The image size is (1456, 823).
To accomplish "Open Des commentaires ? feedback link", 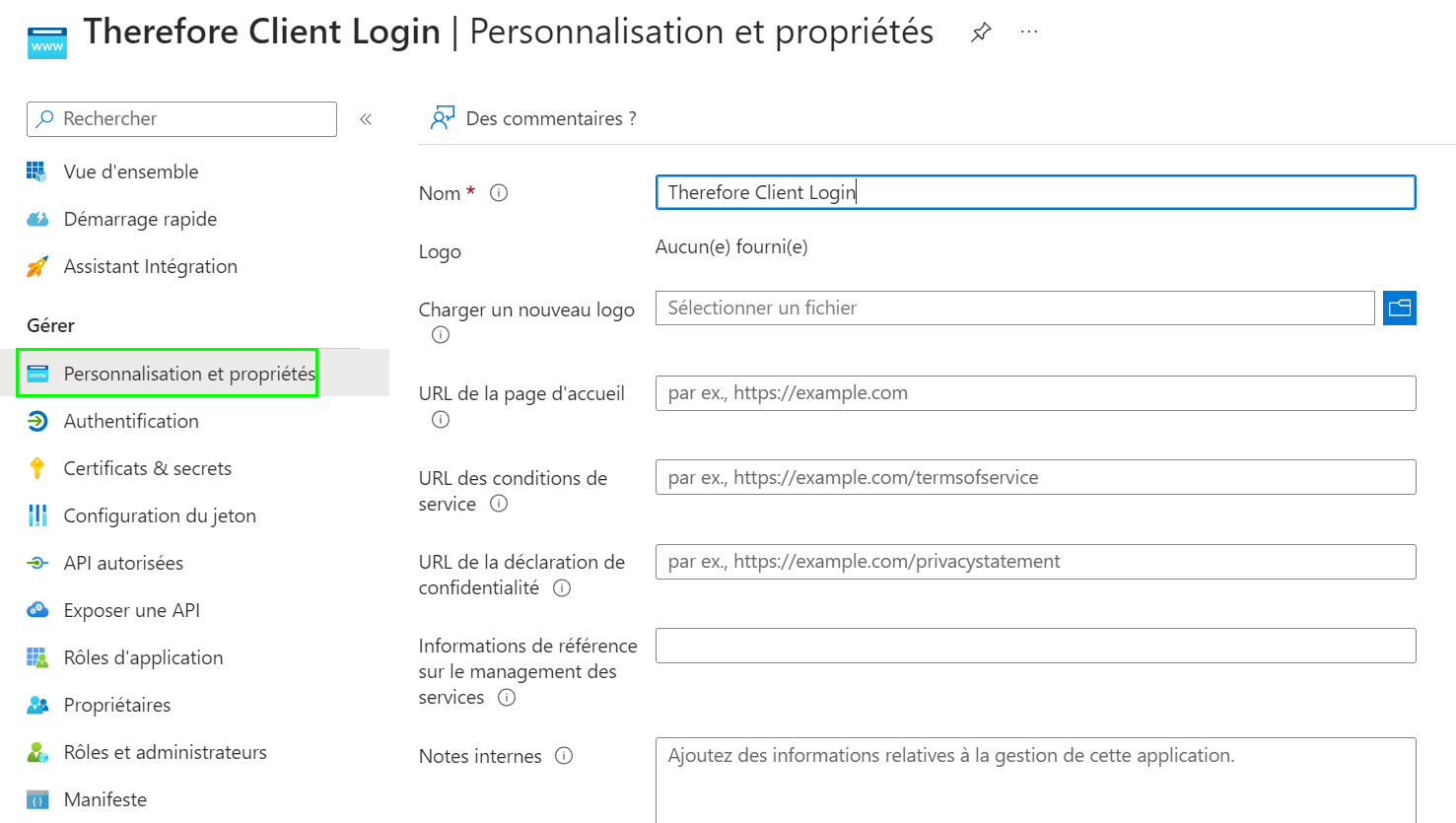I will click(x=551, y=118).
